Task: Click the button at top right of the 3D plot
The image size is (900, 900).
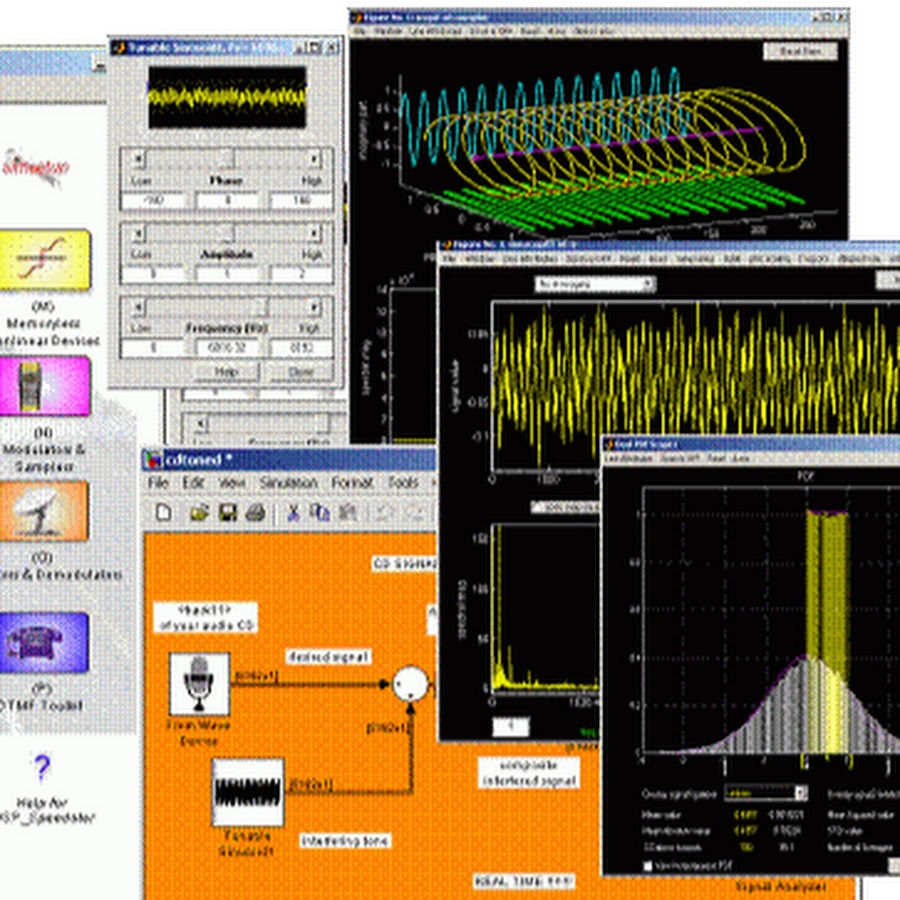Action: pos(800,51)
